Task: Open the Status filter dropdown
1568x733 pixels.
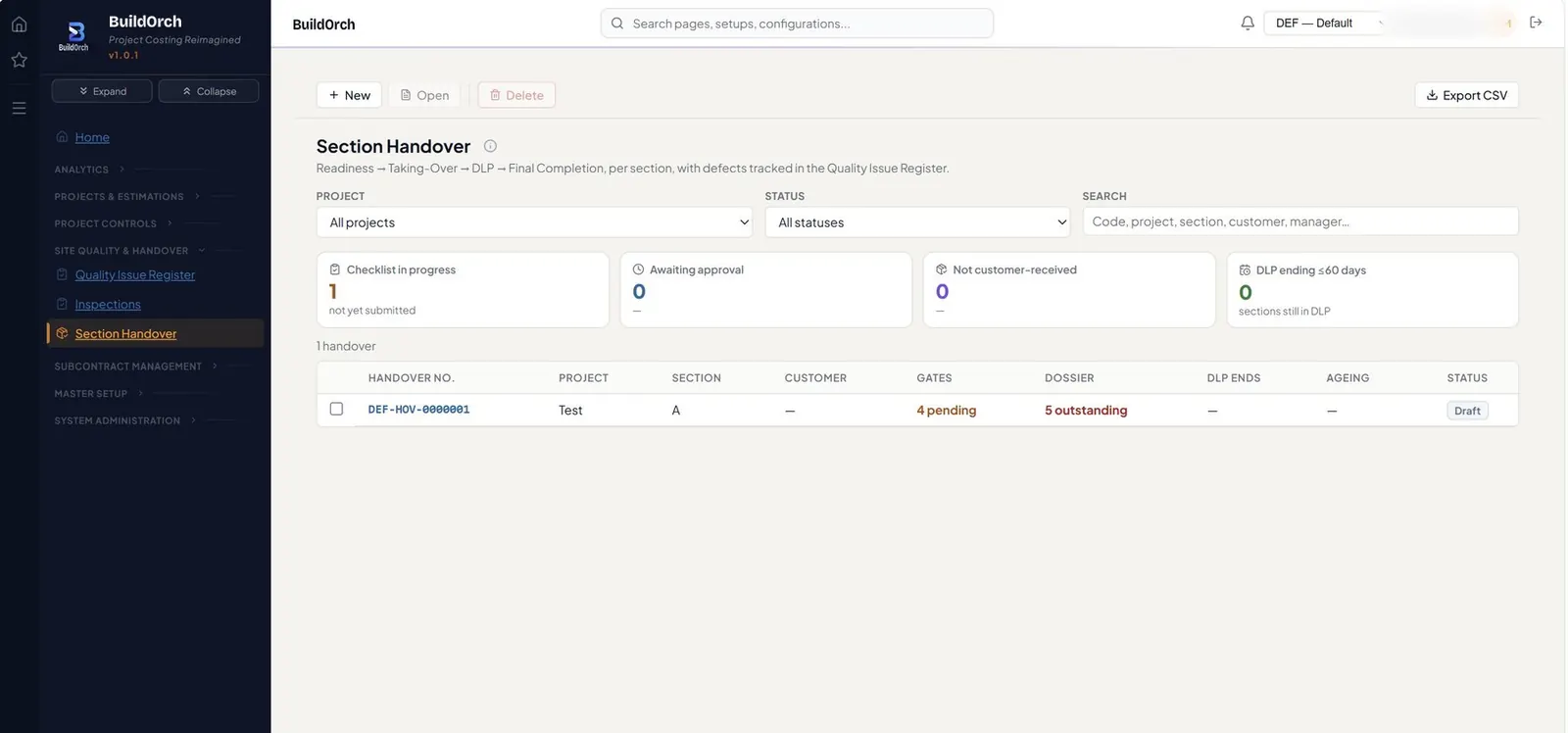Action: coord(917,221)
